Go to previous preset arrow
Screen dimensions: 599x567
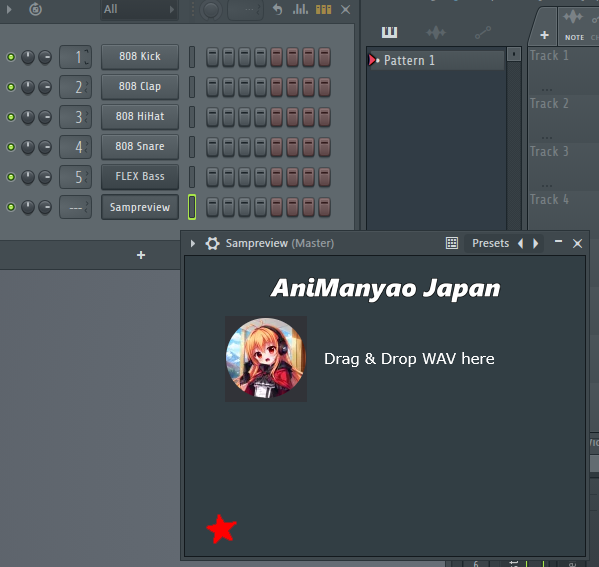point(521,243)
